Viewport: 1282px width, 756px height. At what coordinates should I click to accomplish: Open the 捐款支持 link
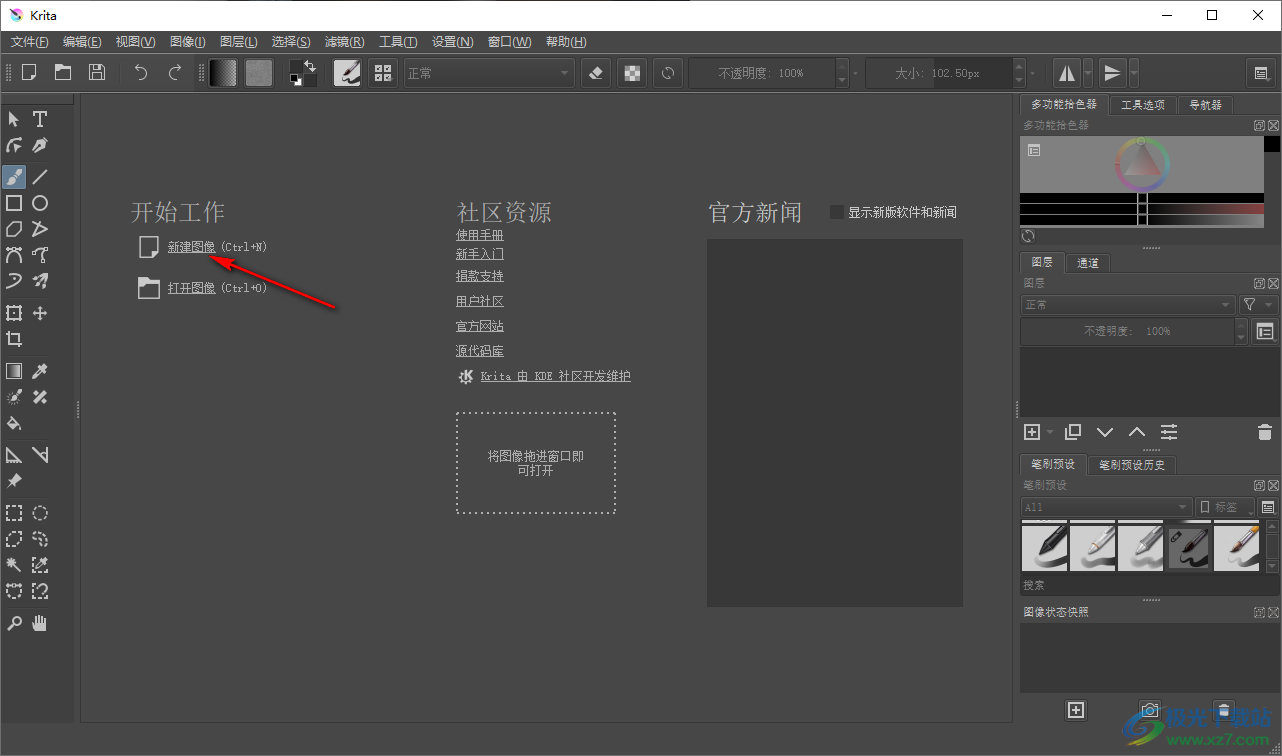pyautogui.click(x=480, y=276)
